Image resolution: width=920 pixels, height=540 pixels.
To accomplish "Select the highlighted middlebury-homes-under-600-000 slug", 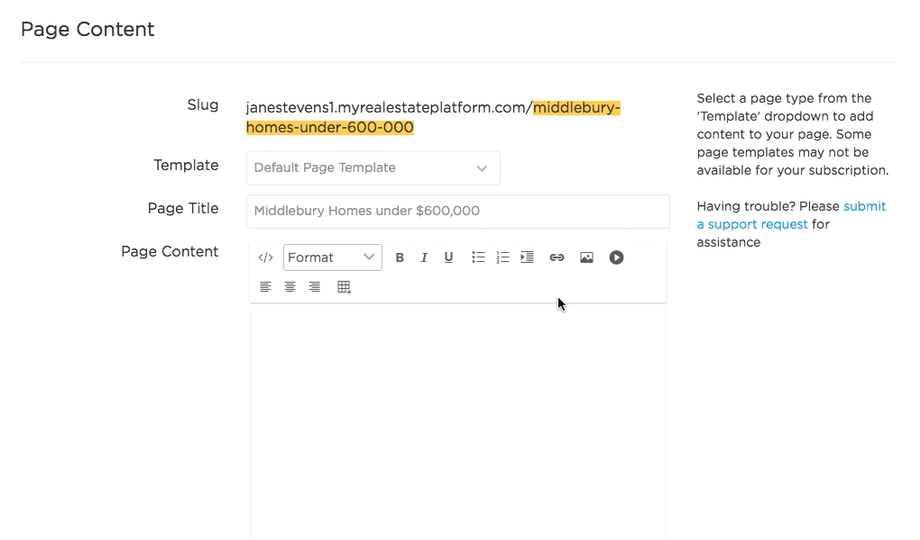I will 433,117.
